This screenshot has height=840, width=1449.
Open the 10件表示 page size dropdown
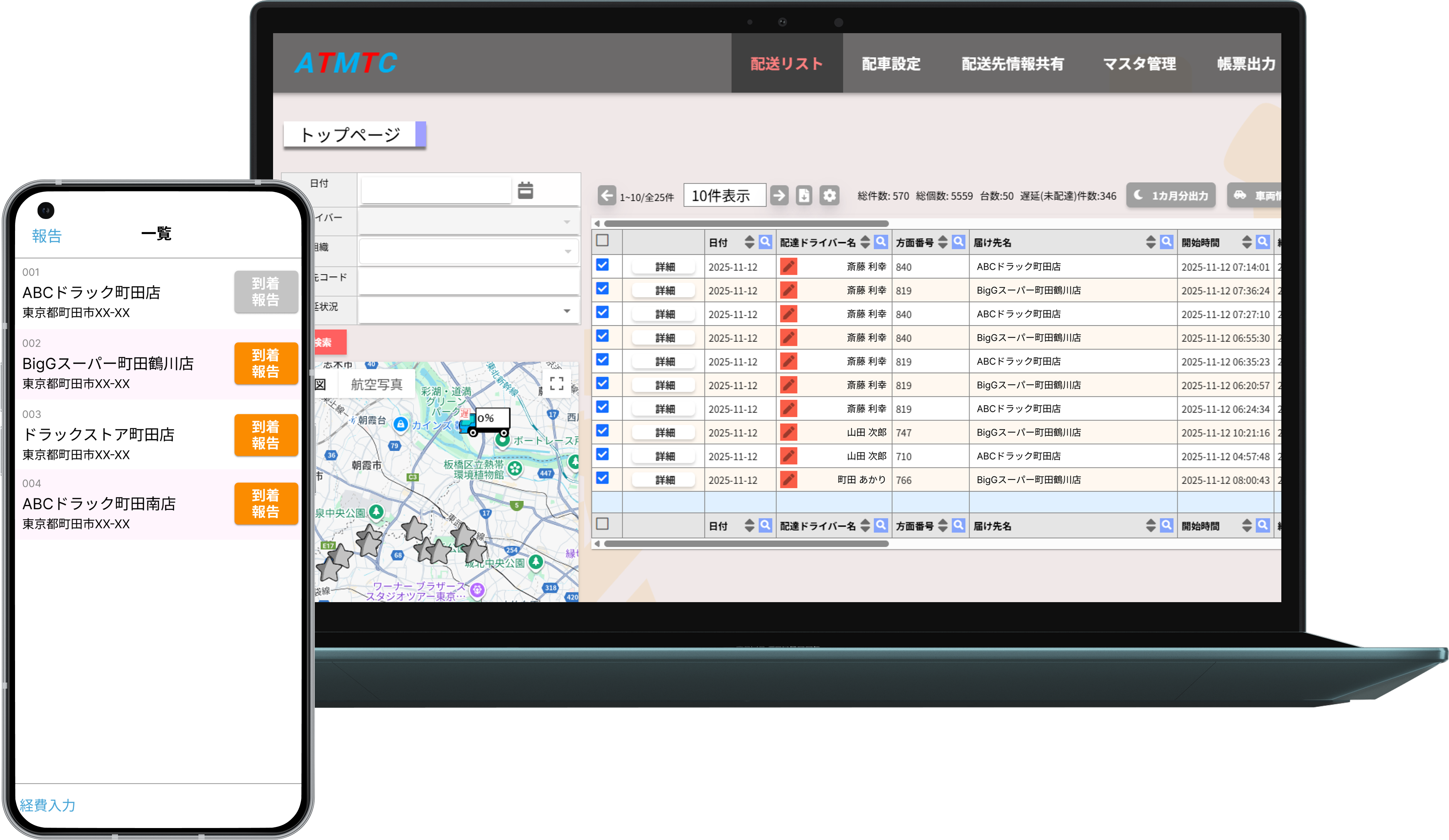click(724, 196)
